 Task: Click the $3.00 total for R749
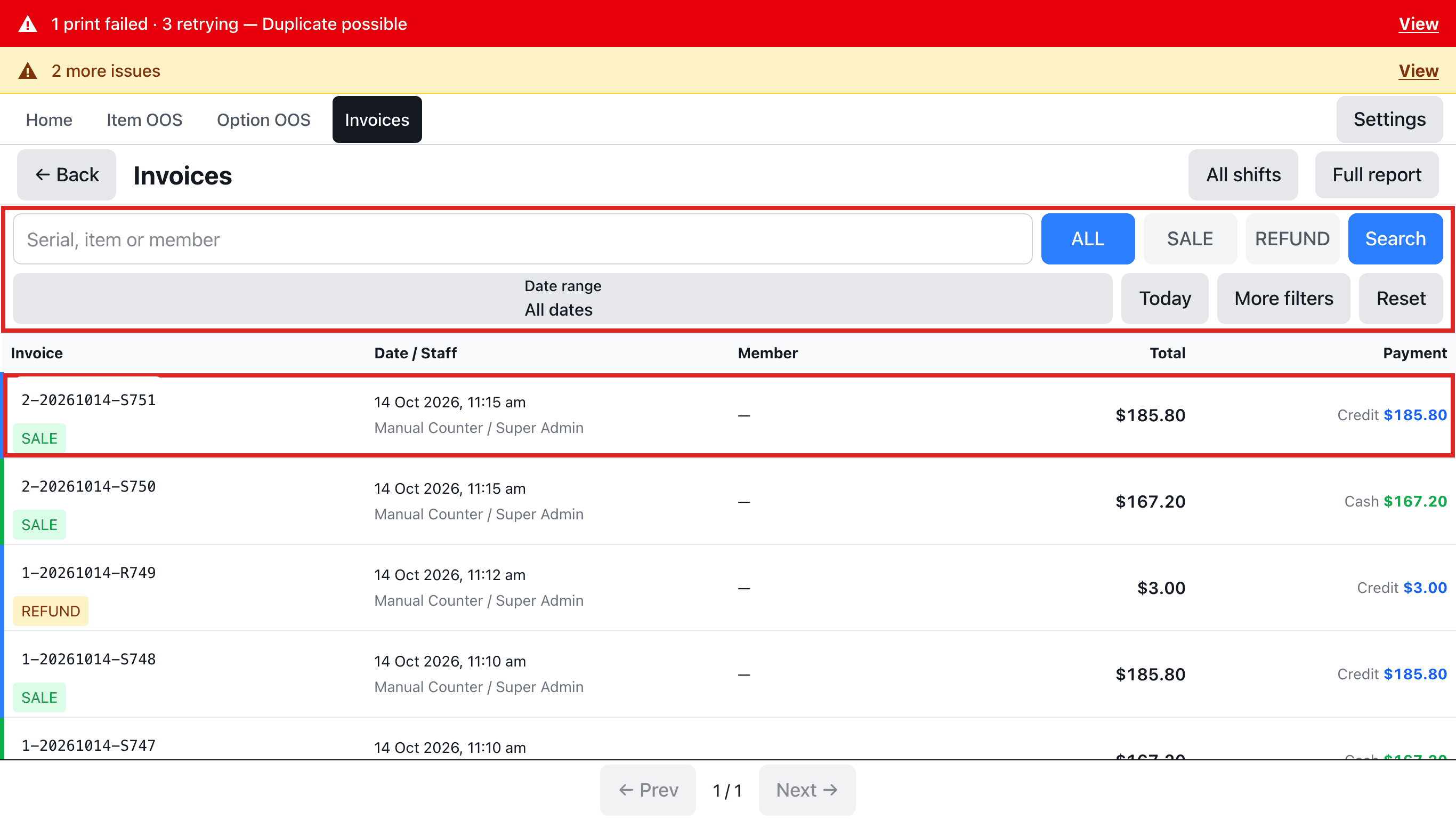(1161, 588)
